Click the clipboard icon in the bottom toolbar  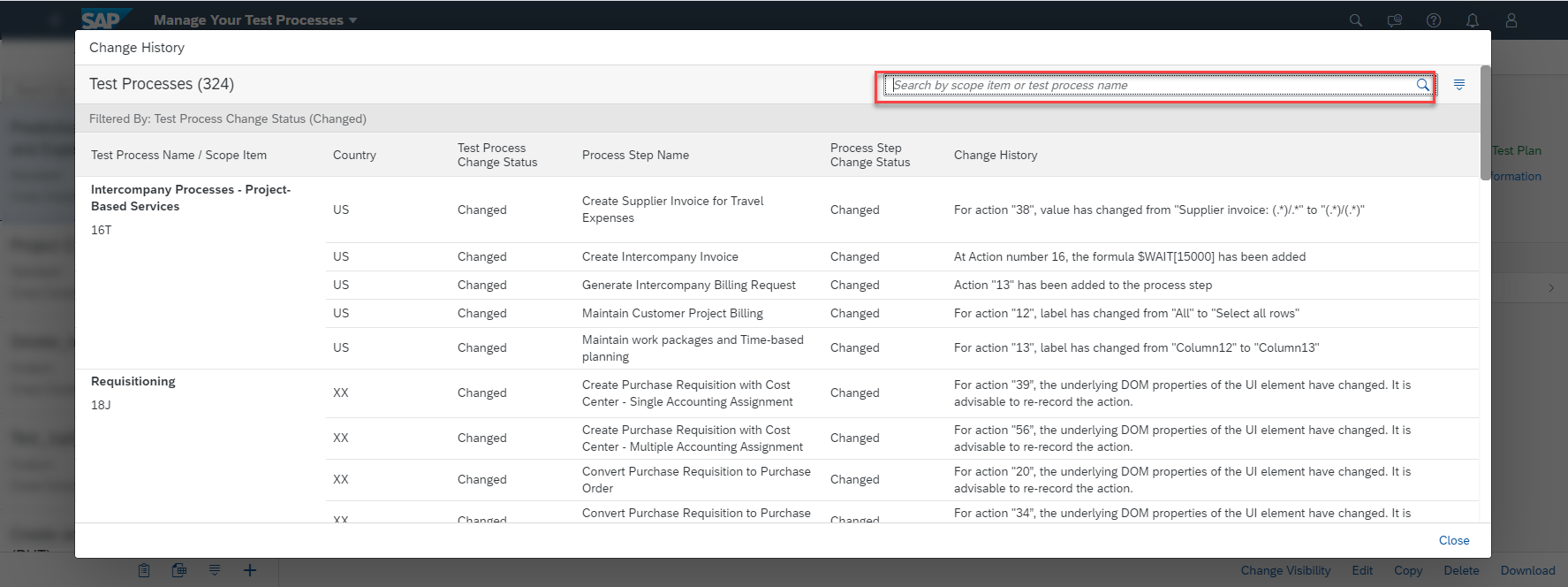click(144, 570)
